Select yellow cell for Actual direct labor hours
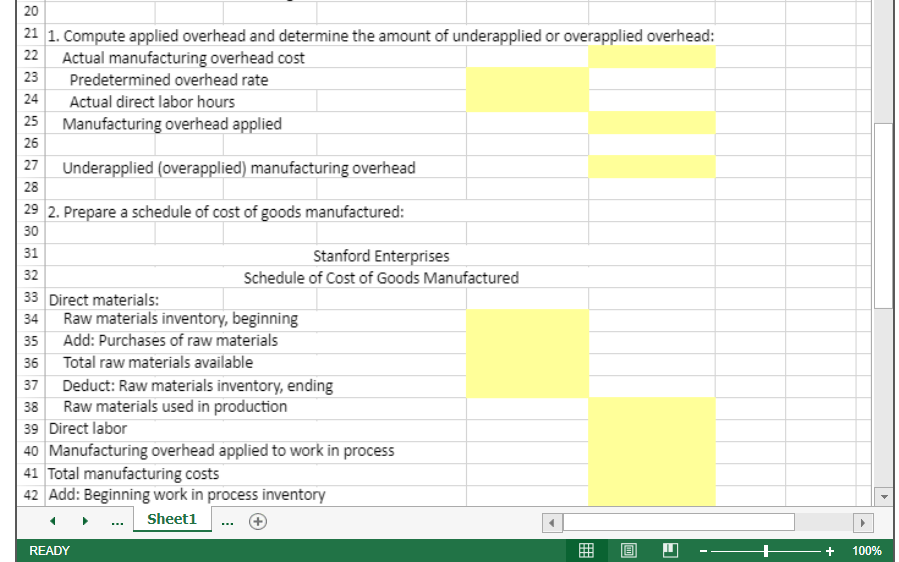The width and height of the screenshot is (899, 562). tap(527, 101)
